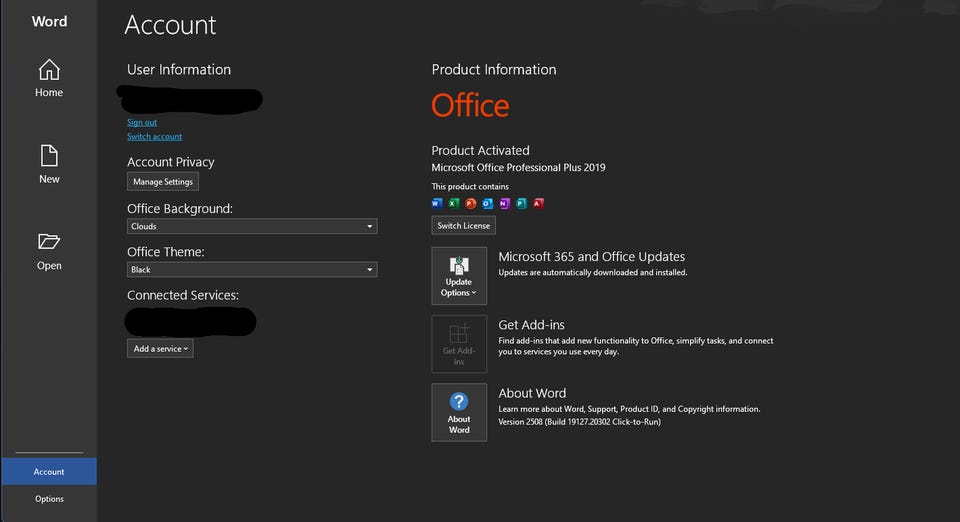Click the 'Product Activated' heading

click(x=481, y=151)
